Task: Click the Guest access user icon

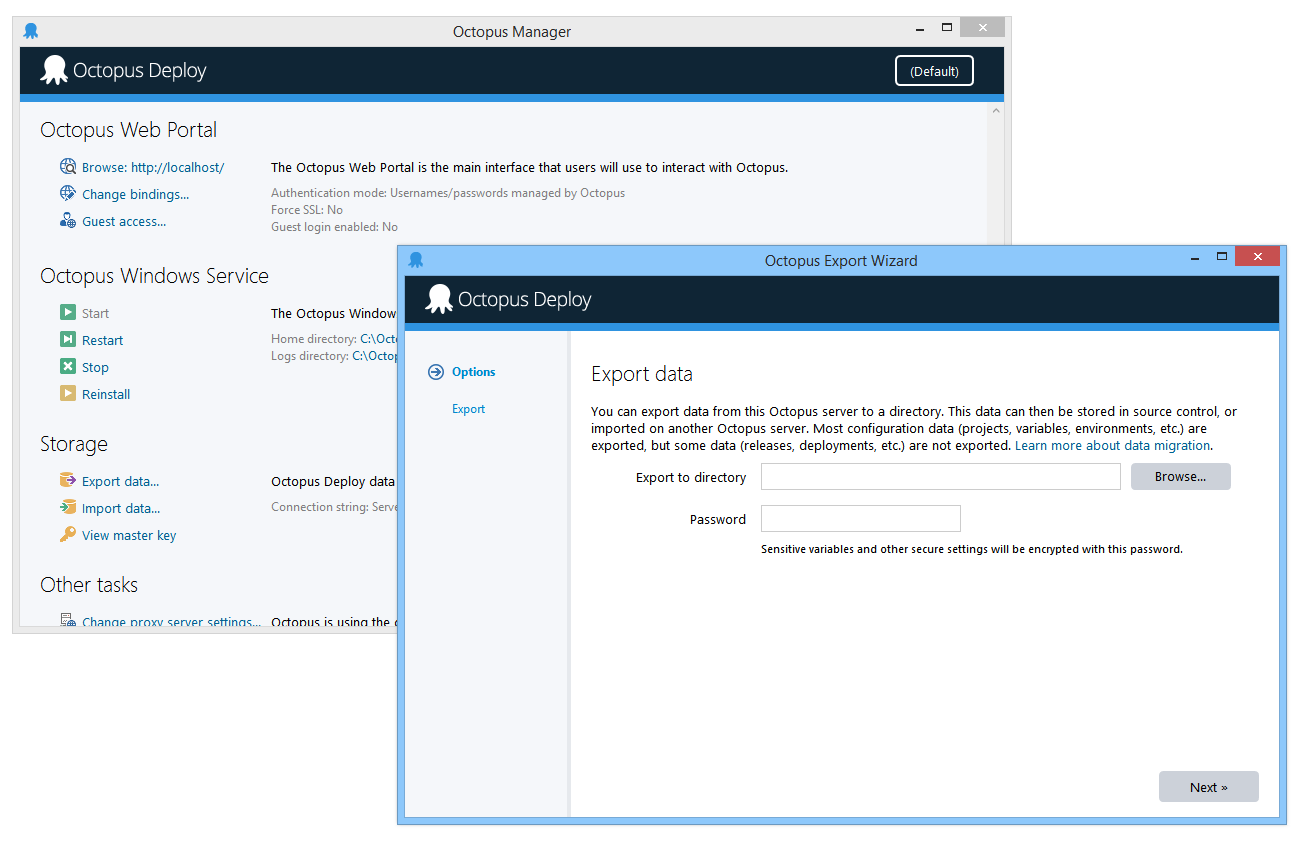Action: tap(66, 221)
